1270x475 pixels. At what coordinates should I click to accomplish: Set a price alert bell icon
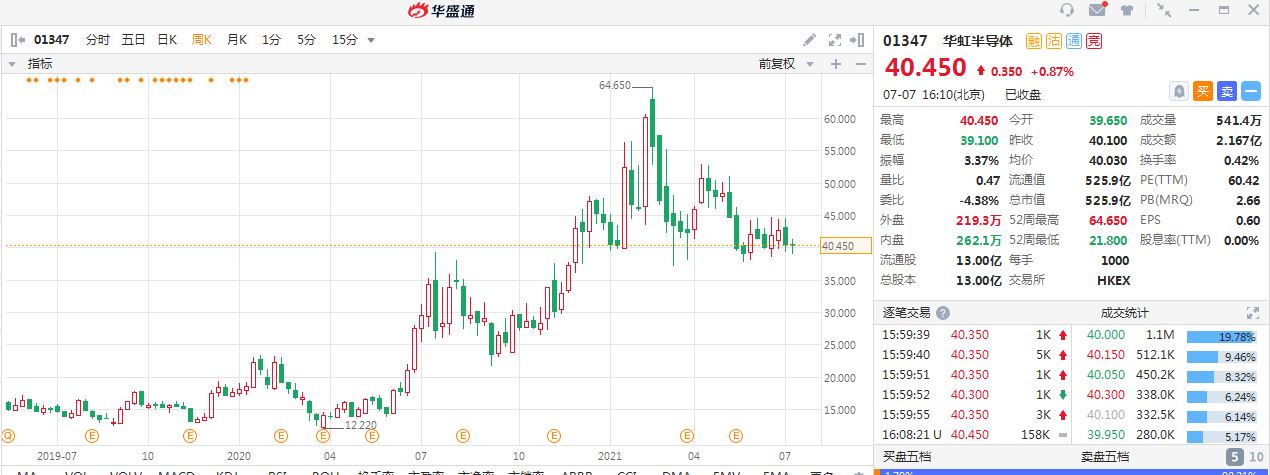(1180, 91)
